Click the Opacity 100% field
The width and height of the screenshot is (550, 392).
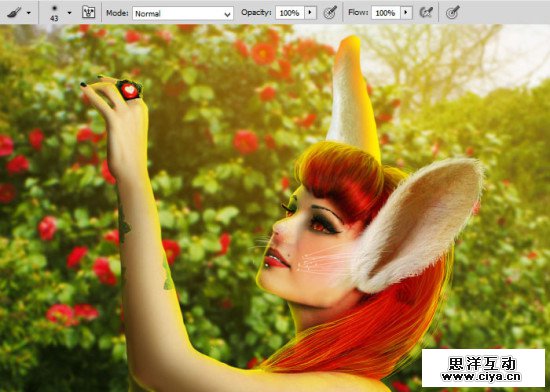[290, 13]
